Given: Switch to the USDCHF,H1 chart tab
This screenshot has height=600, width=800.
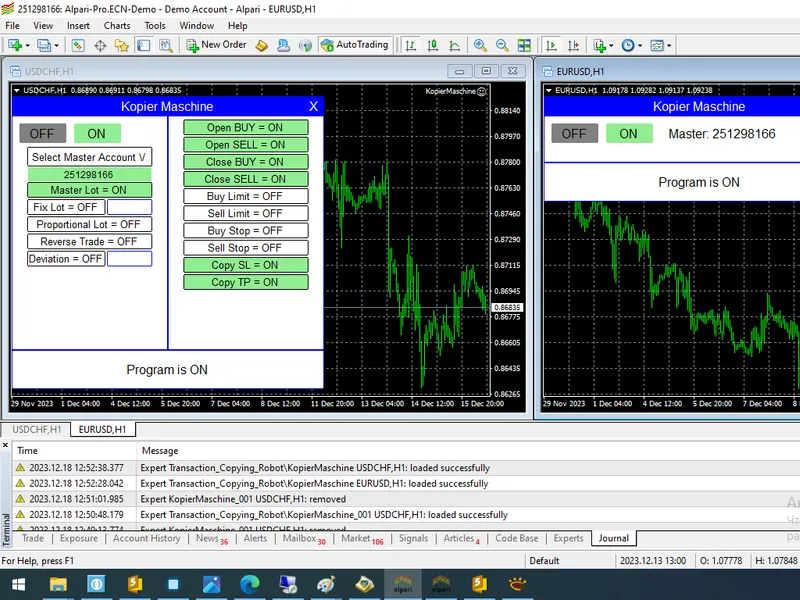Looking at the screenshot, I should tap(37, 430).
